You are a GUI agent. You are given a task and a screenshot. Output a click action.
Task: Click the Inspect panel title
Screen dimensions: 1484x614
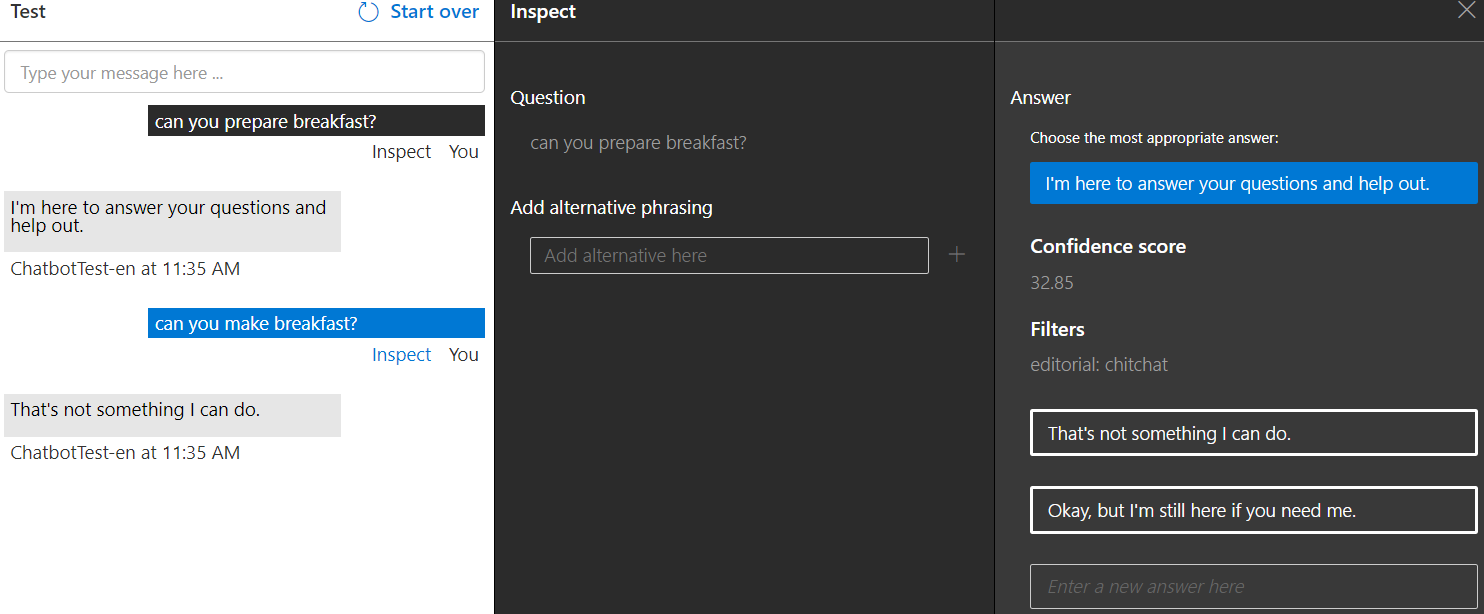(x=543, y=12)
